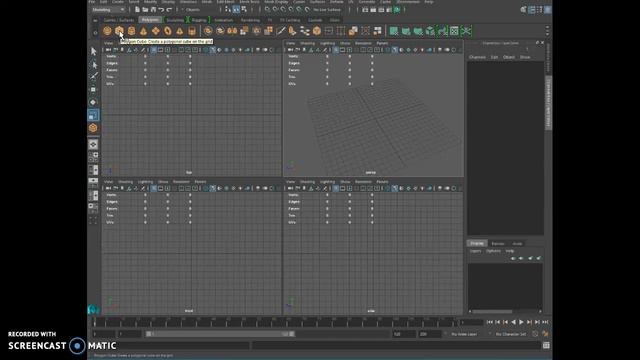The width and height of the screenshot is (640, 360).
Task: Switch to the Sculpting shelf tab
Action: tap(175, 20)
